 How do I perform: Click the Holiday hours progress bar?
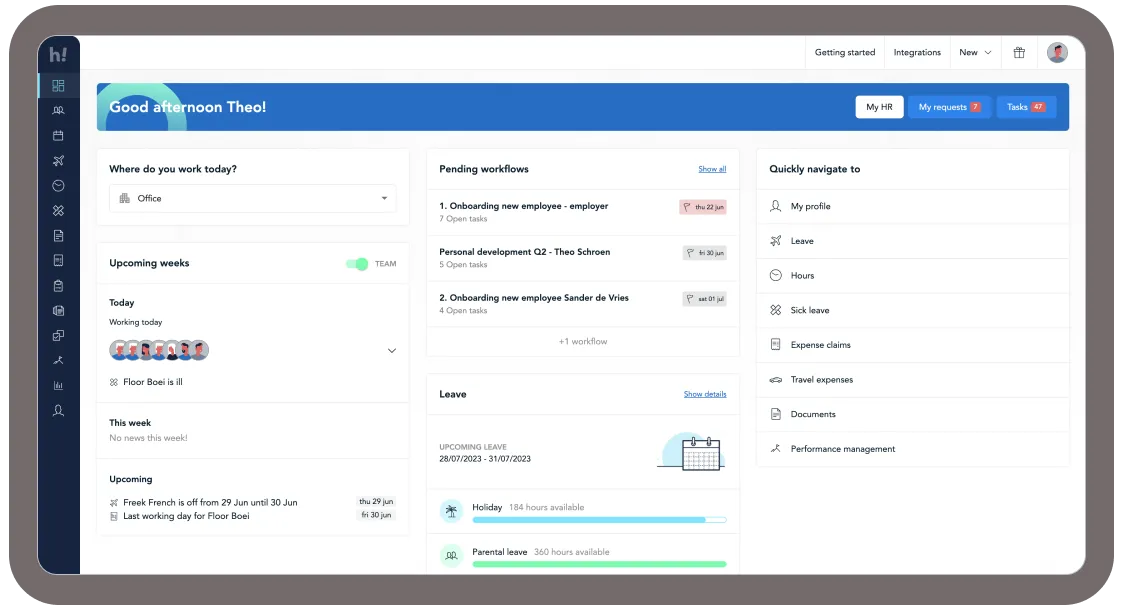tap(600, 520)
